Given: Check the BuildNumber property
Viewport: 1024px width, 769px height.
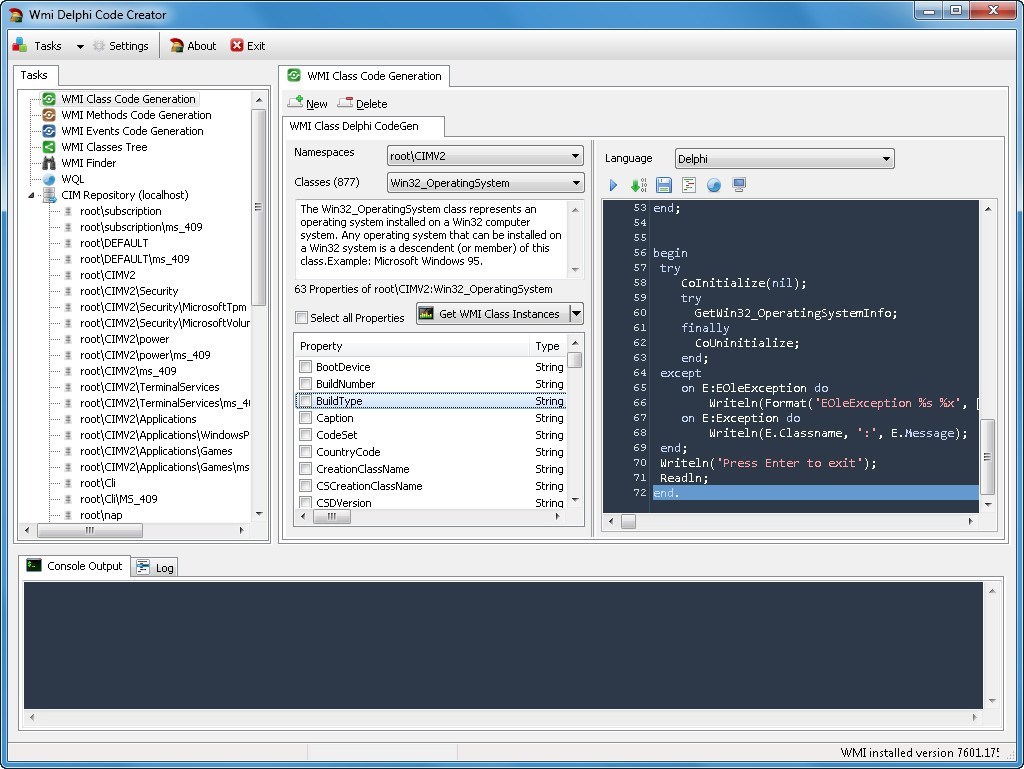Looking at the screenshot, I should [x=305, y=383].
